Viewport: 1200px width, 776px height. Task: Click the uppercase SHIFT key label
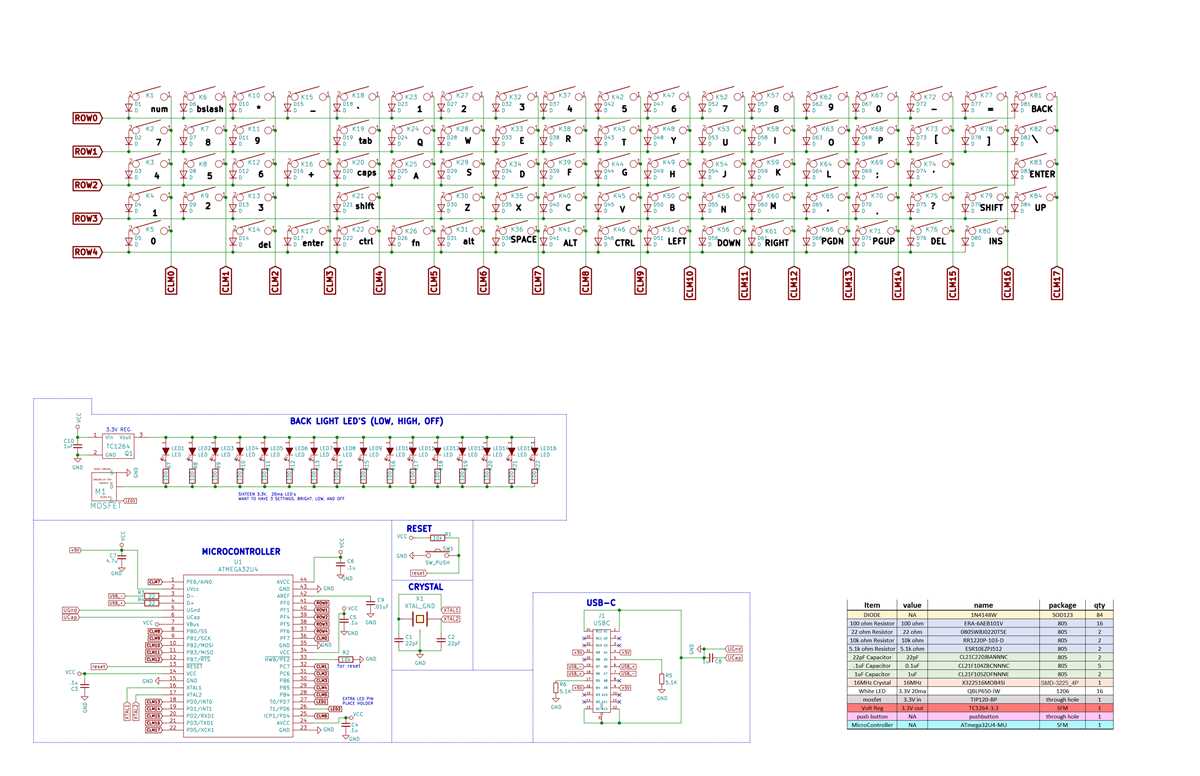[991, 208]
